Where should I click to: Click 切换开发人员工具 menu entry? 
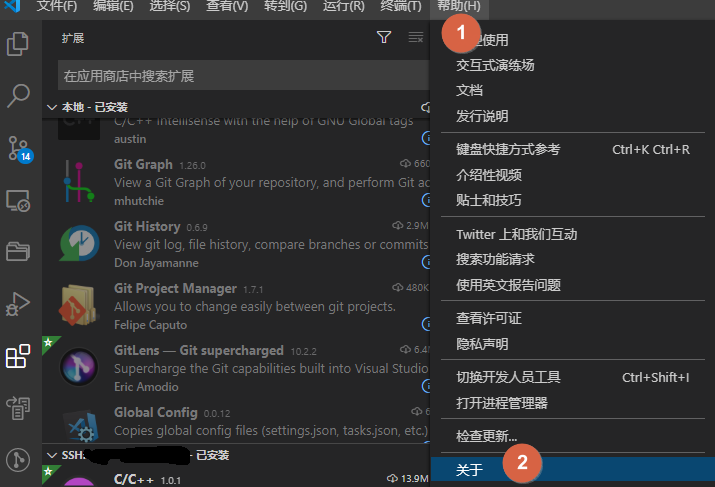click(x=508, y=377)
